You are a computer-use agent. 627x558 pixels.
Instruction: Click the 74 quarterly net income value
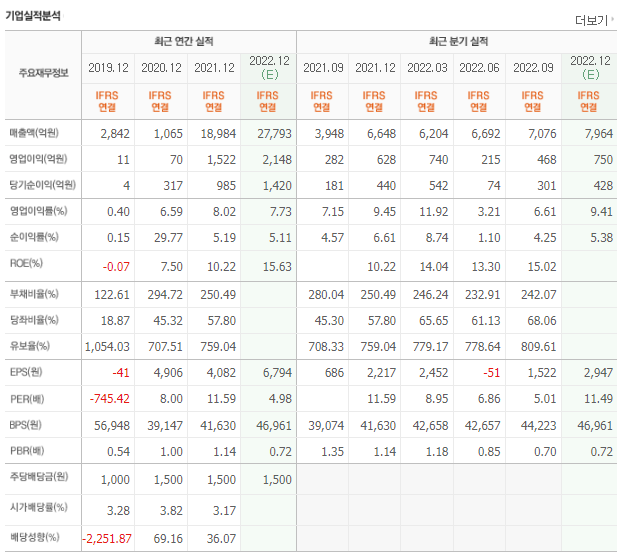pos(494,186)
